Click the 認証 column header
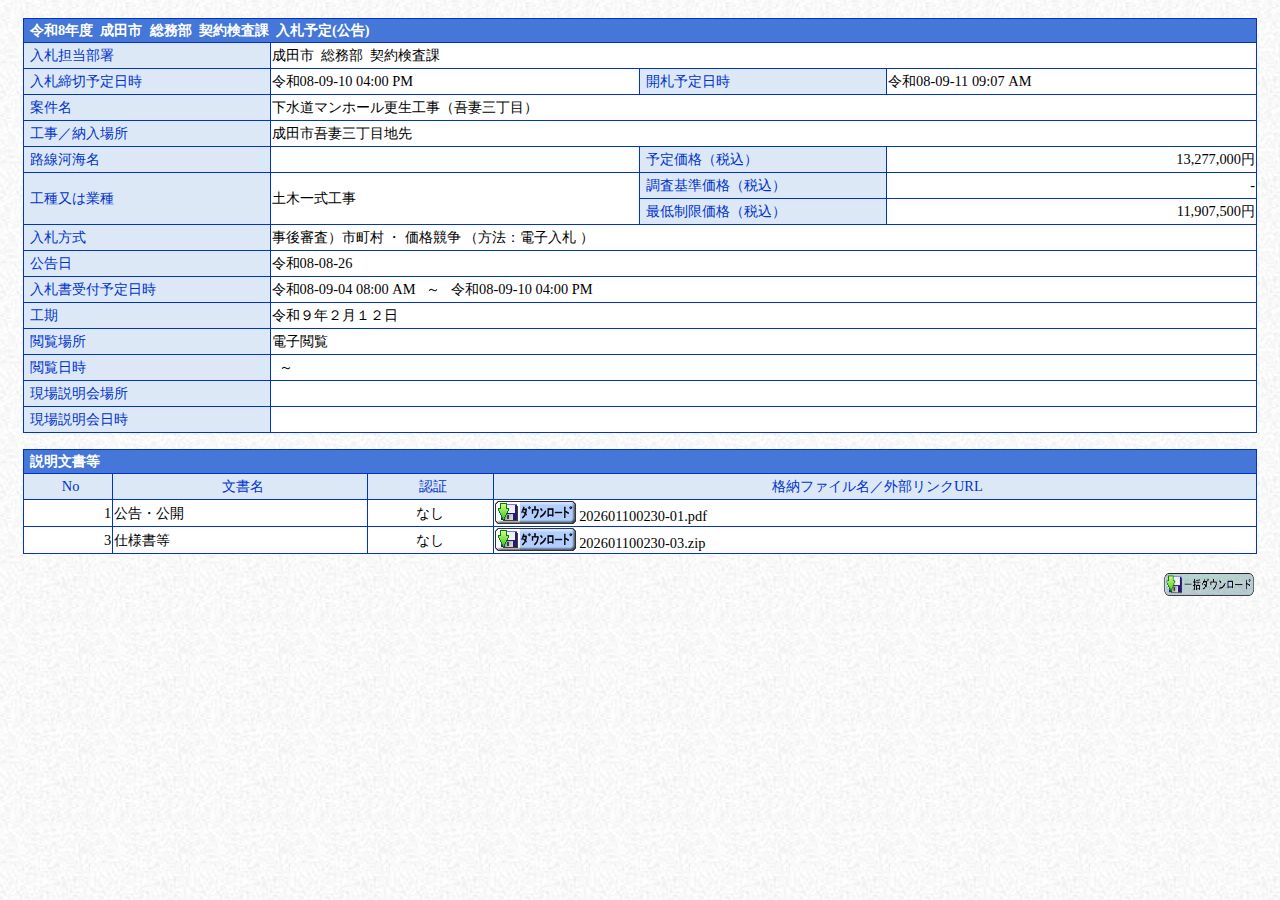 click(x=430, y=487)
